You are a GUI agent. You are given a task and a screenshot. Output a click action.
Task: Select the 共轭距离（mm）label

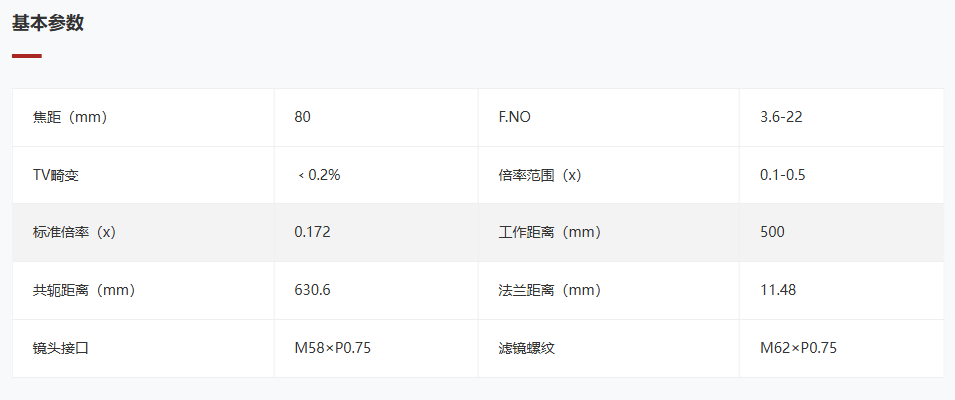tap(84, 290)
